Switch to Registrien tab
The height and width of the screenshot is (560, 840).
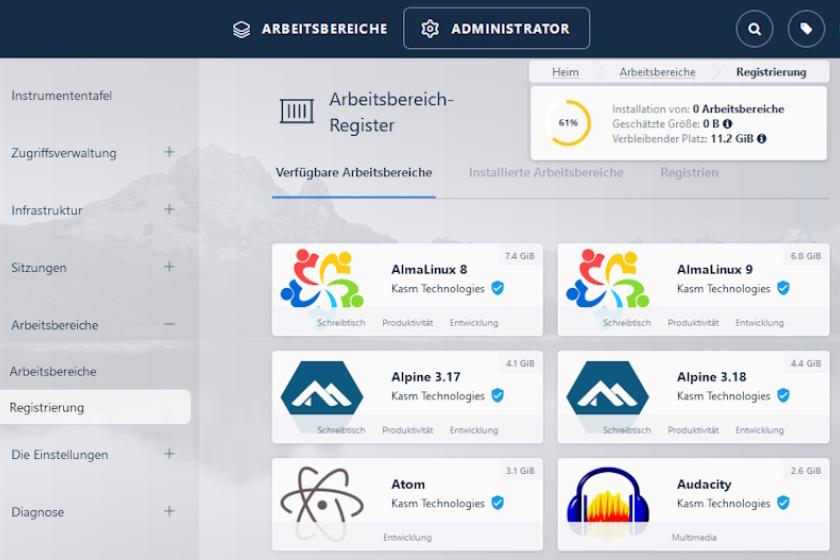[x=689, y=173]
